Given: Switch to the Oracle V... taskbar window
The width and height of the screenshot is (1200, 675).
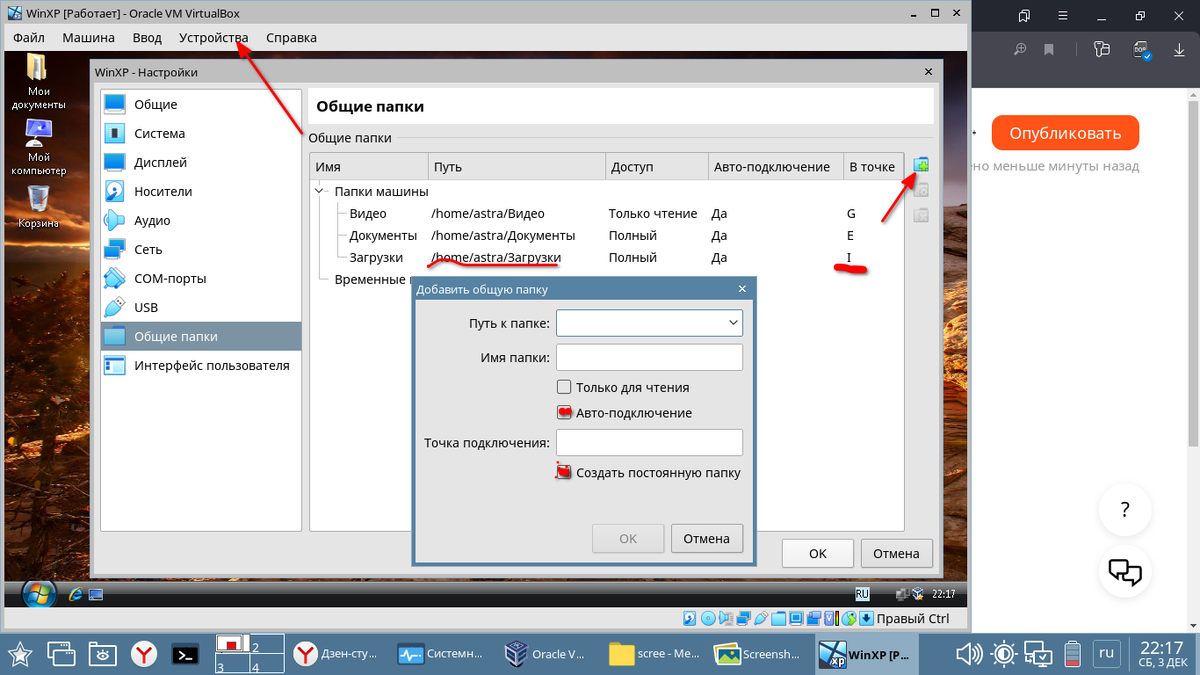Looking at the screenshot, I should [x=545, y=654].
